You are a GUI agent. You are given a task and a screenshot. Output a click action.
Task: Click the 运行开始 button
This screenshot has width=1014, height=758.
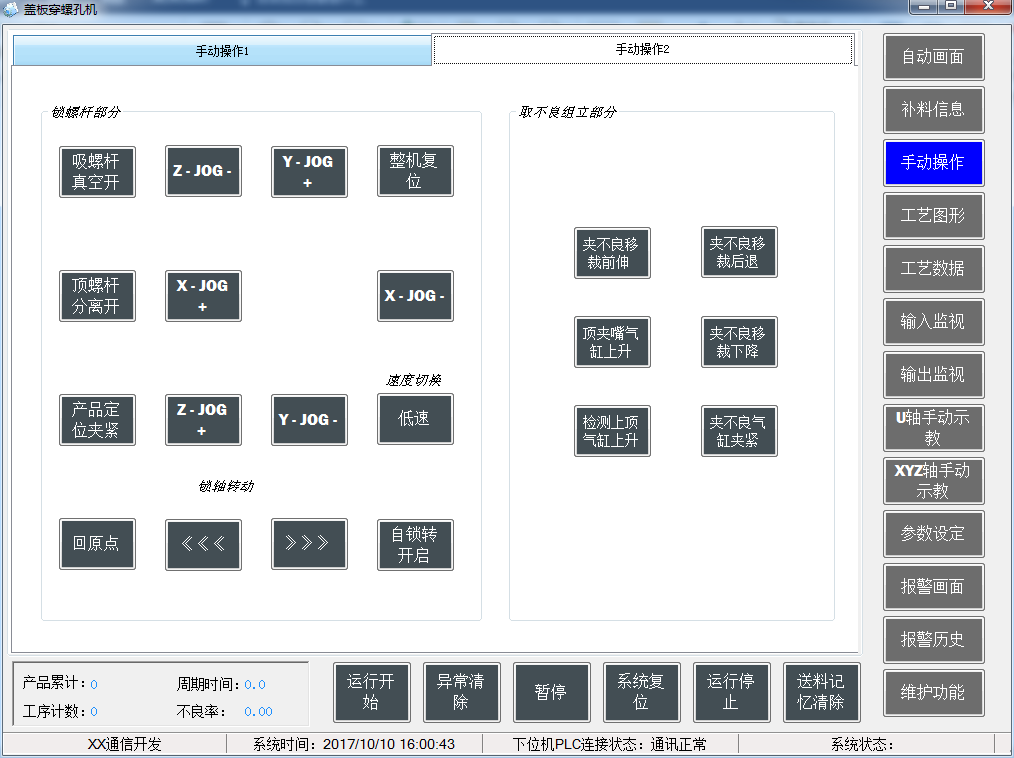pyautogui.click(x=371, y=692)
